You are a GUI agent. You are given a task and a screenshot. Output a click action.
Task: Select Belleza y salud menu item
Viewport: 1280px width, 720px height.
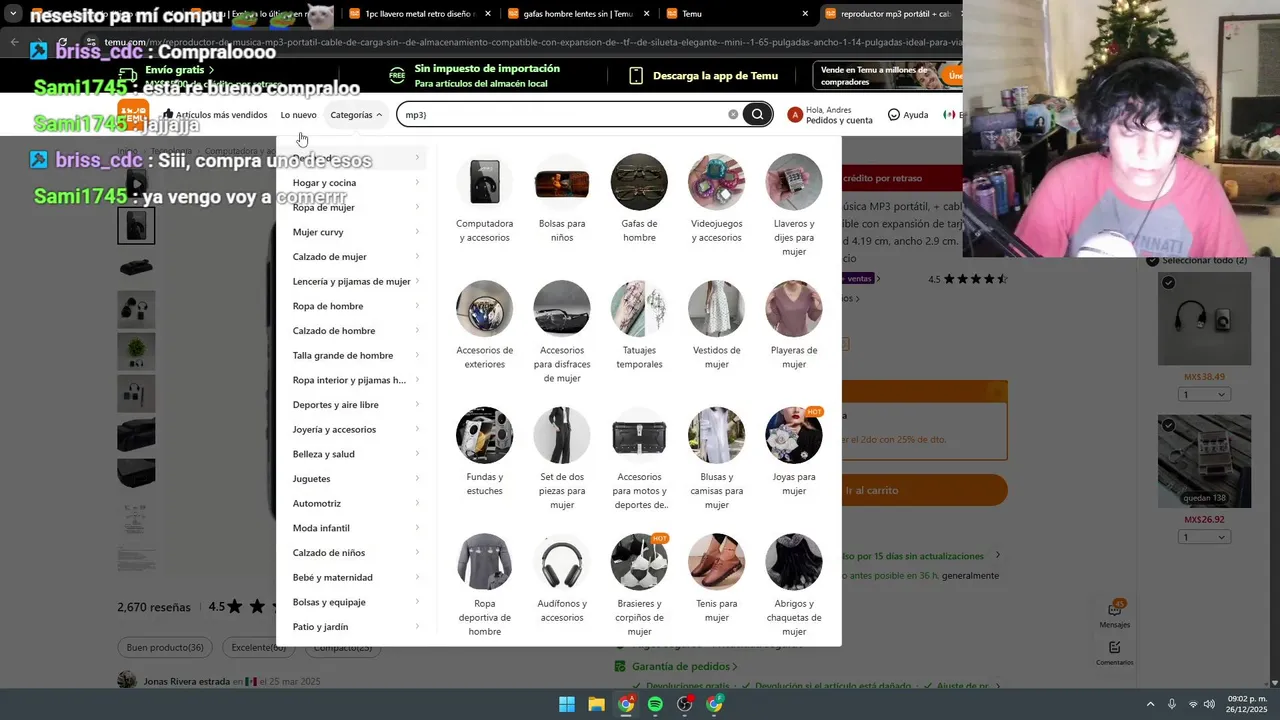(356, 454)
